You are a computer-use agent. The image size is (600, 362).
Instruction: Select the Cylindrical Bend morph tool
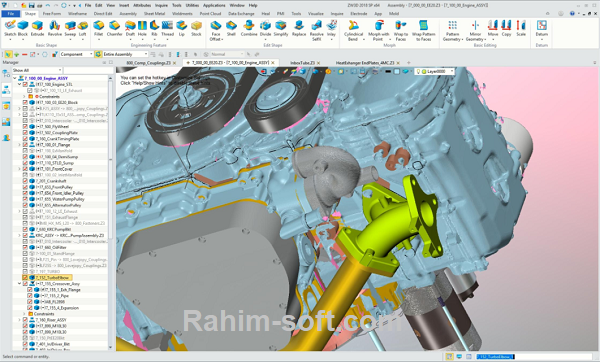point(353,31)
